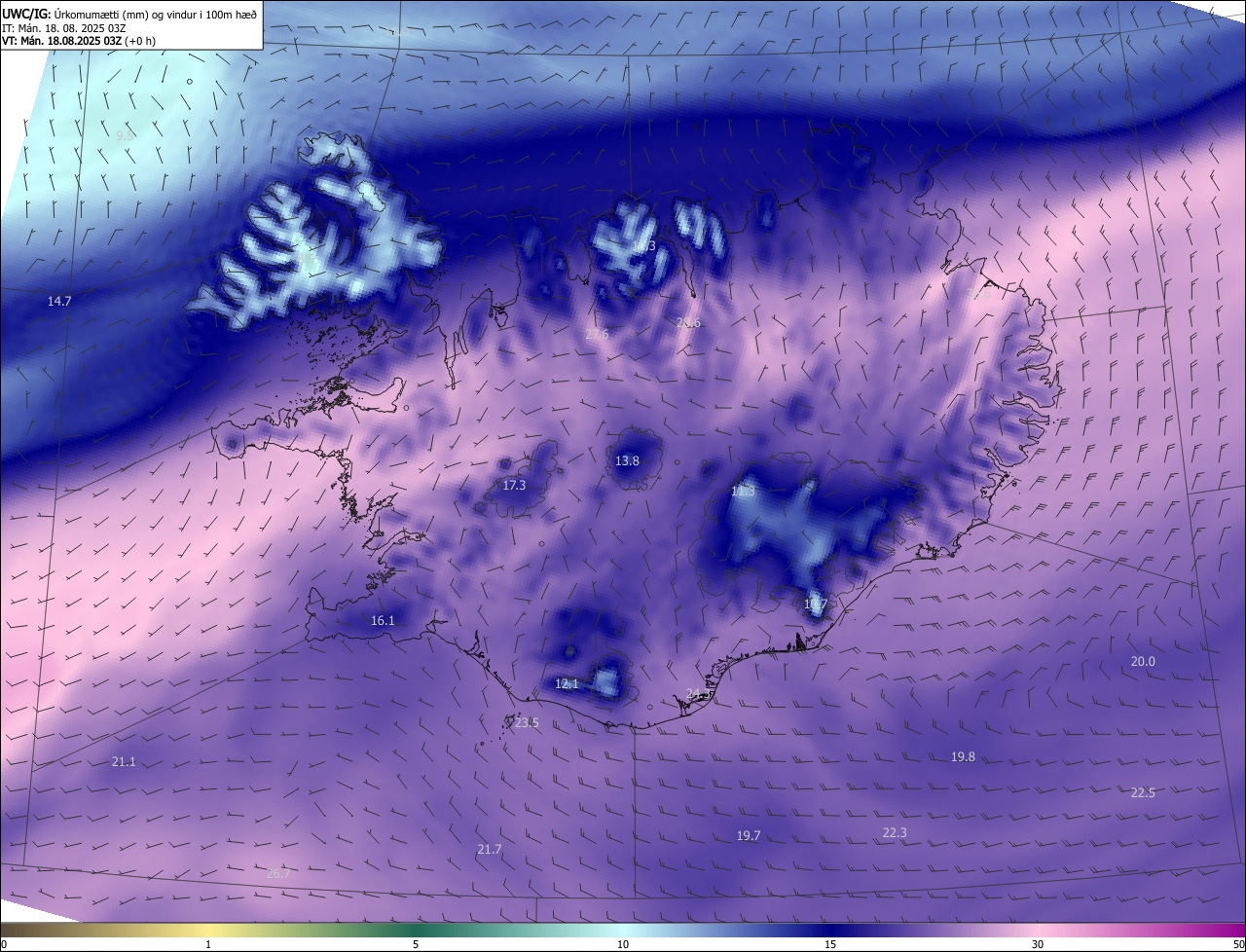
Task: Click the 21.7 value label
Action: (x=490, y=850)
